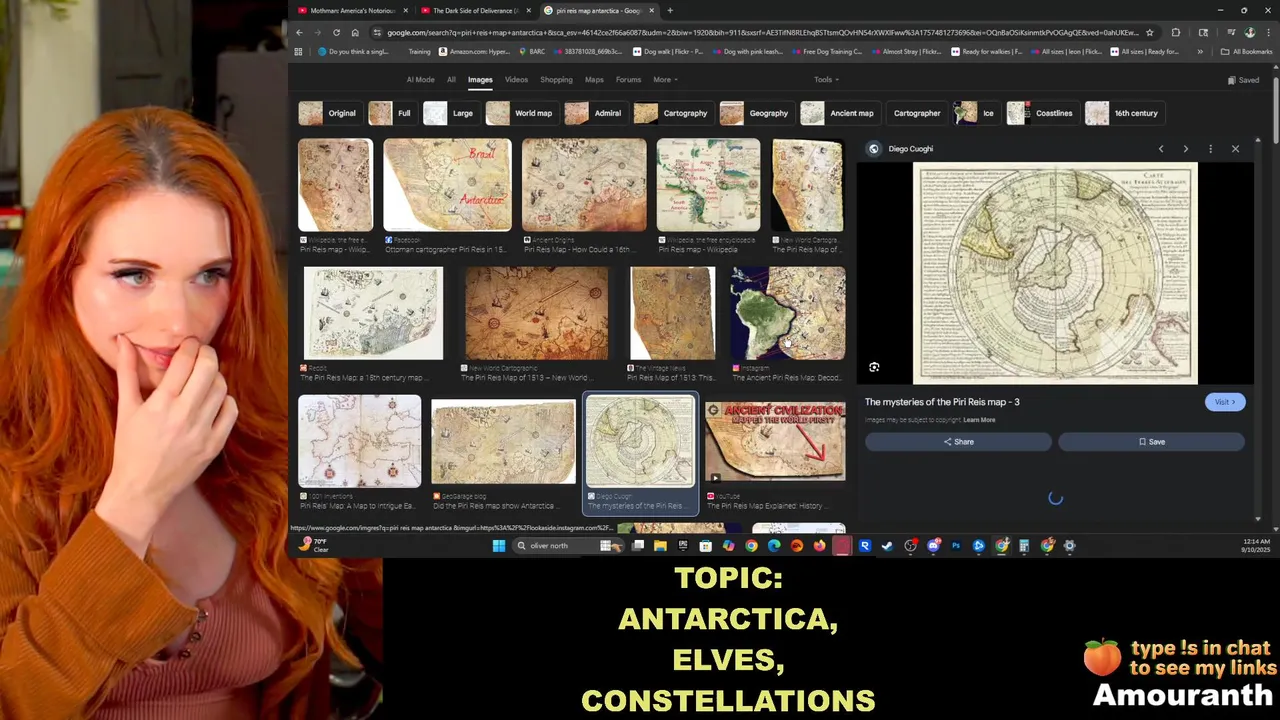Show the previous image in preview panel
The image size is (1280, 720).
click(x=1161, y=149)
